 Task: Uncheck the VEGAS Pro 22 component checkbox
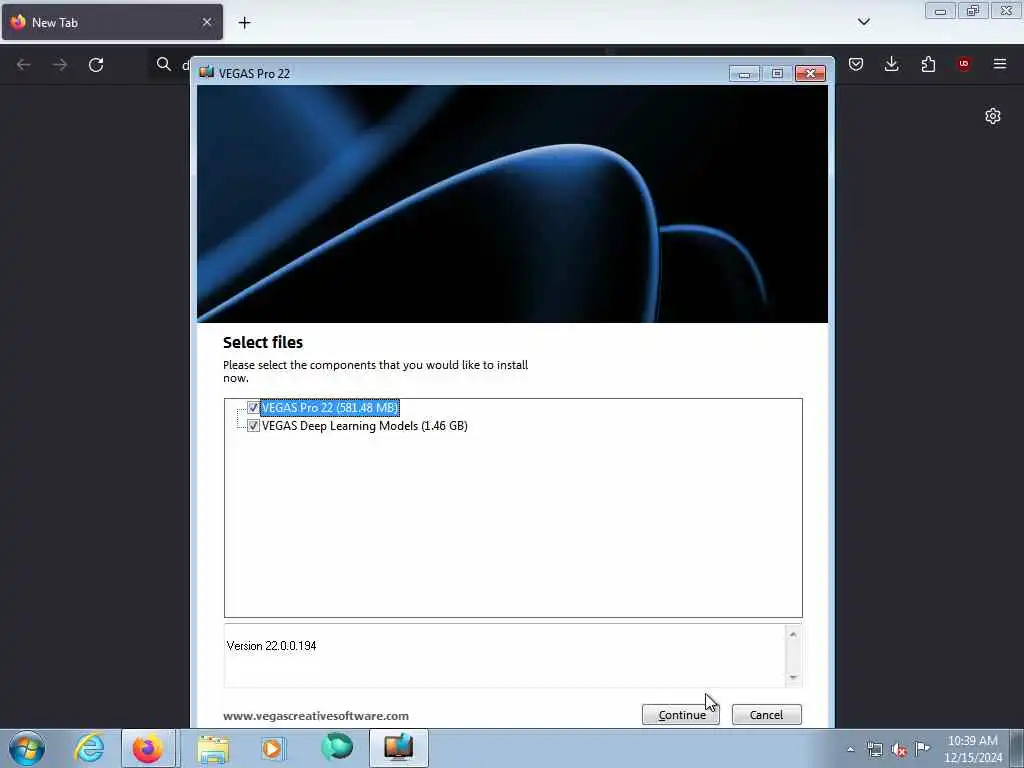tap(253, 408)
